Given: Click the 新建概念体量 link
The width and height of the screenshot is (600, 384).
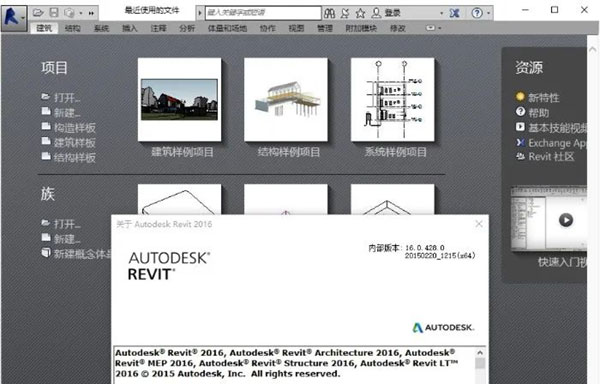Looking at the screenshot, I should point(82,254).
